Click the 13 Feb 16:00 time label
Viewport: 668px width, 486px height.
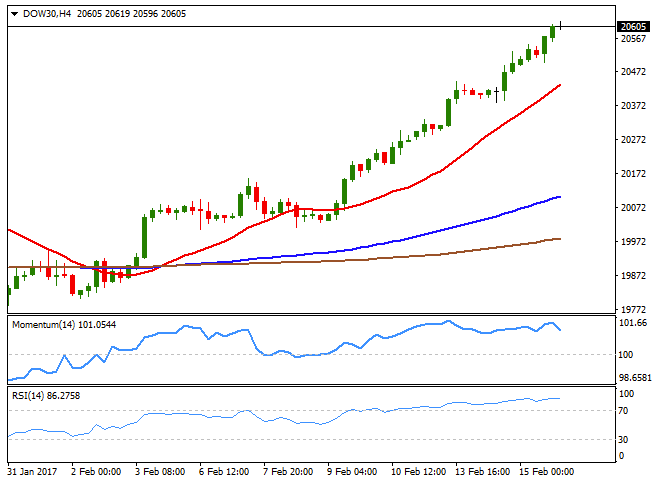tap(482, 472)
